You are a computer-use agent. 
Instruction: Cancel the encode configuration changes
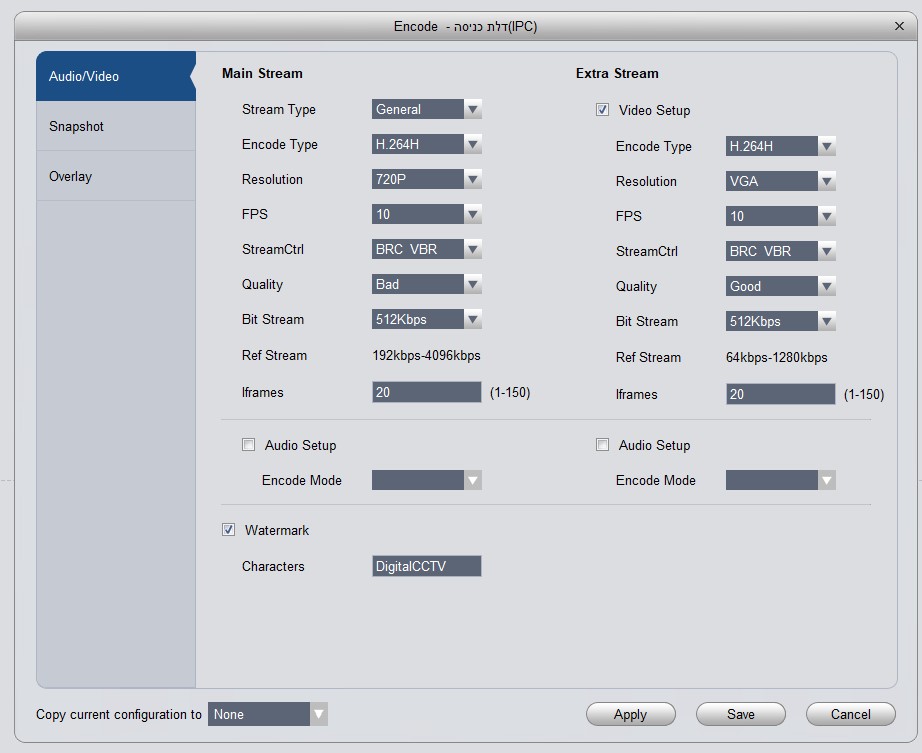tap(850, 714)
